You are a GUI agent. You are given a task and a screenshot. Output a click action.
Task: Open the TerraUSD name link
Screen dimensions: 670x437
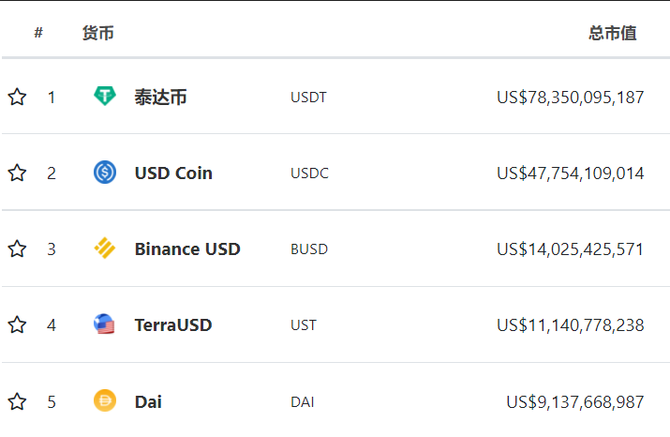point(173,325)
